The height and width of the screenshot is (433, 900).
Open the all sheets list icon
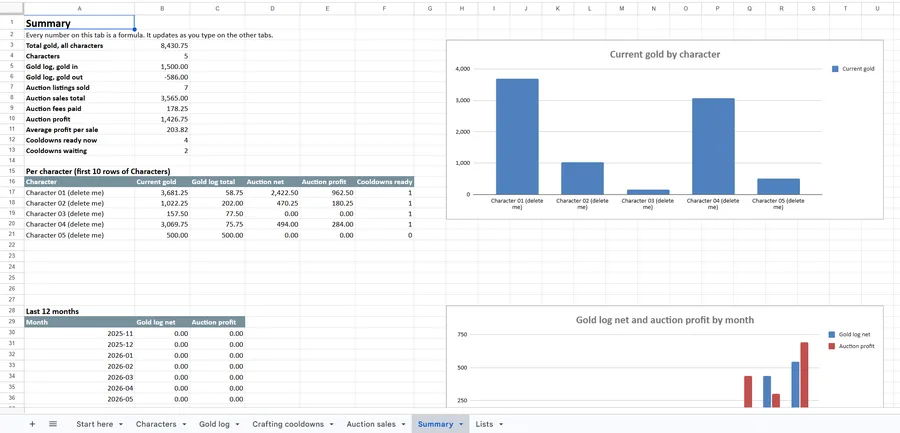53,424
